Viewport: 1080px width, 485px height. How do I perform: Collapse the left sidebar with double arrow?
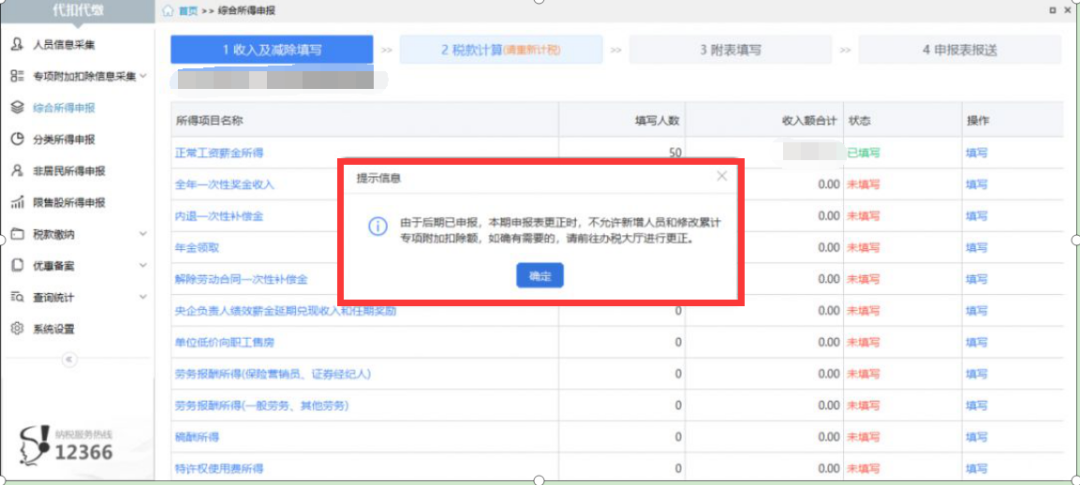(x=69, y=359)
